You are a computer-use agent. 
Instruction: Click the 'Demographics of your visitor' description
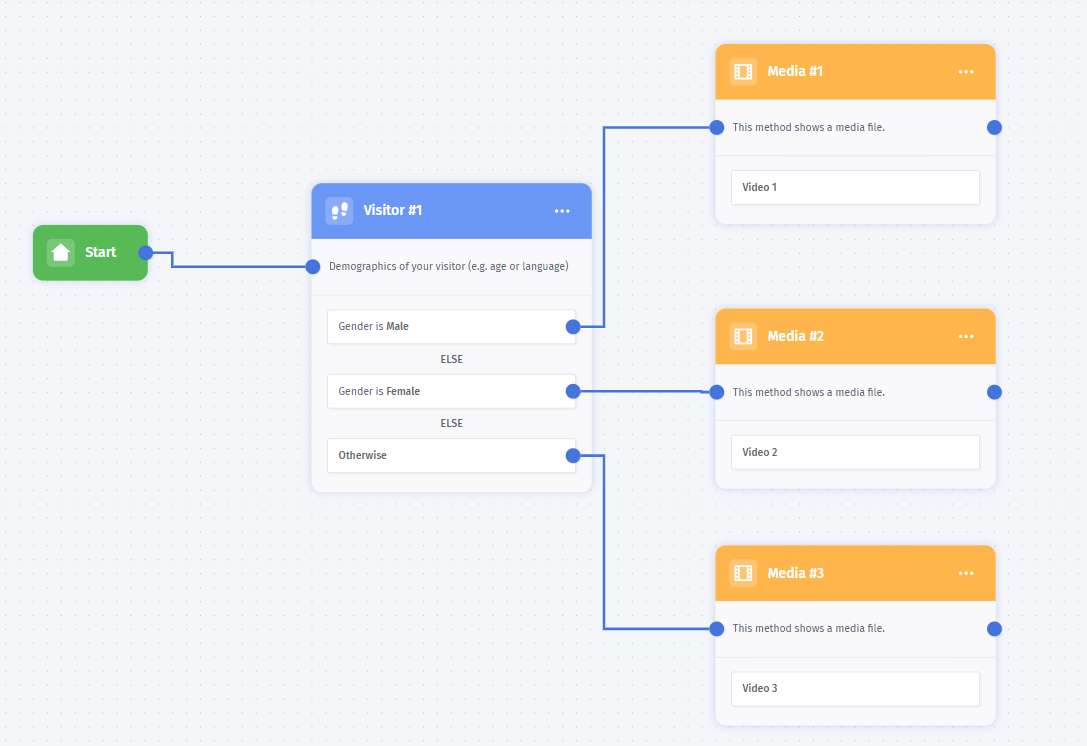449,266
